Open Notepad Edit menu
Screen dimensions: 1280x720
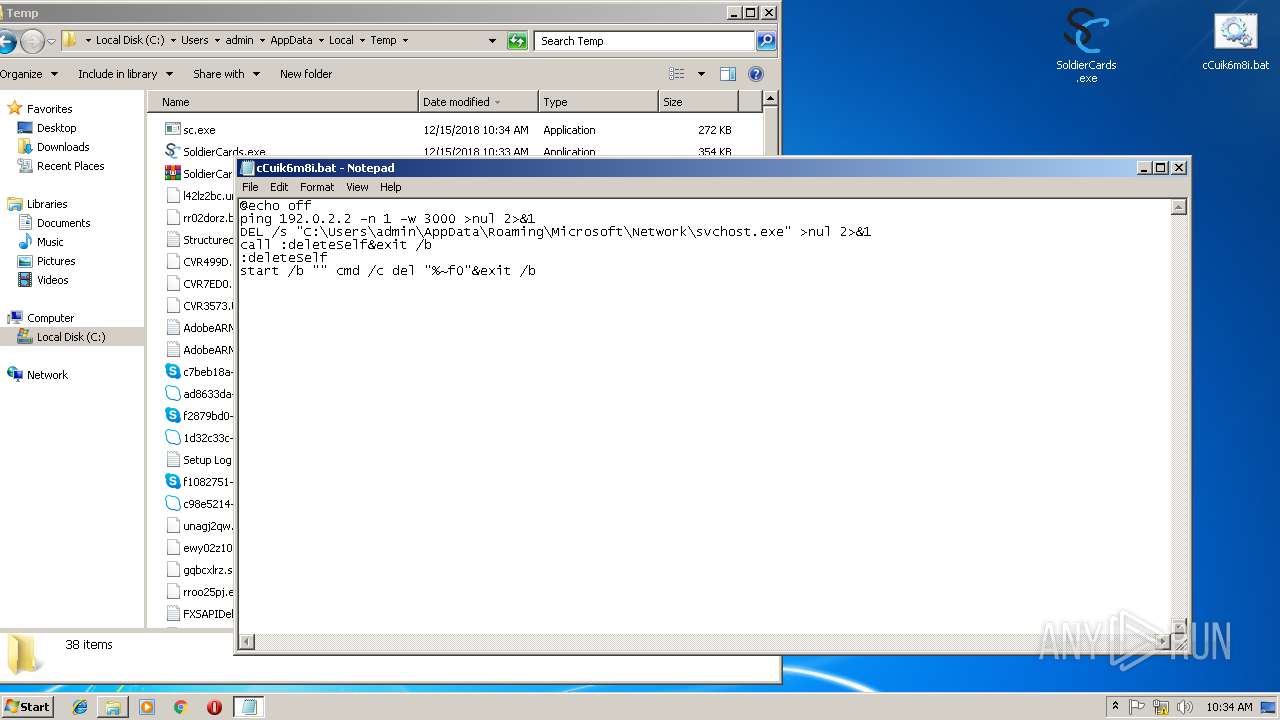(279, 187)
